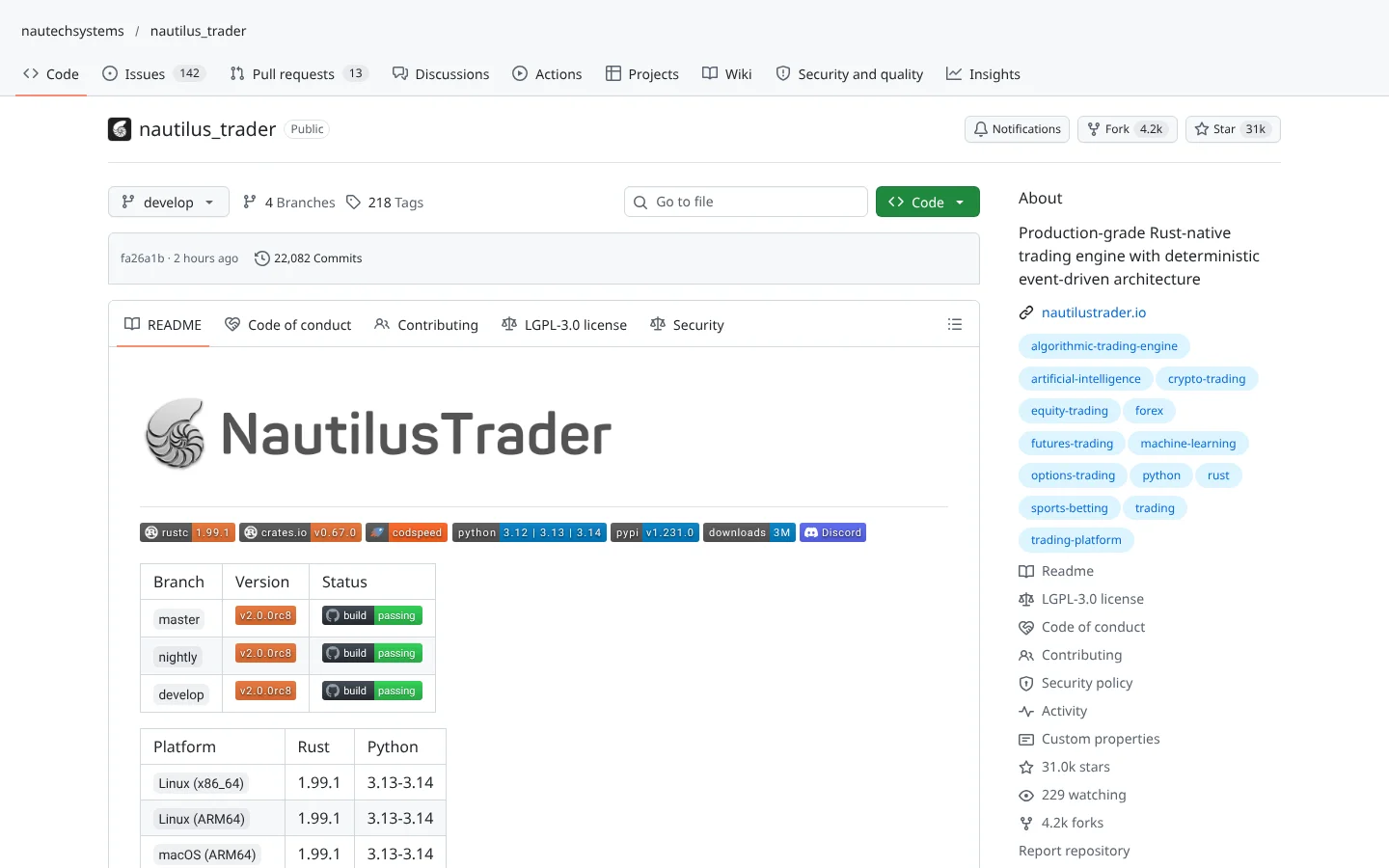The image size is (1389, 868).
Task: Click the master branch build passing badge
Action: point(372,615)
